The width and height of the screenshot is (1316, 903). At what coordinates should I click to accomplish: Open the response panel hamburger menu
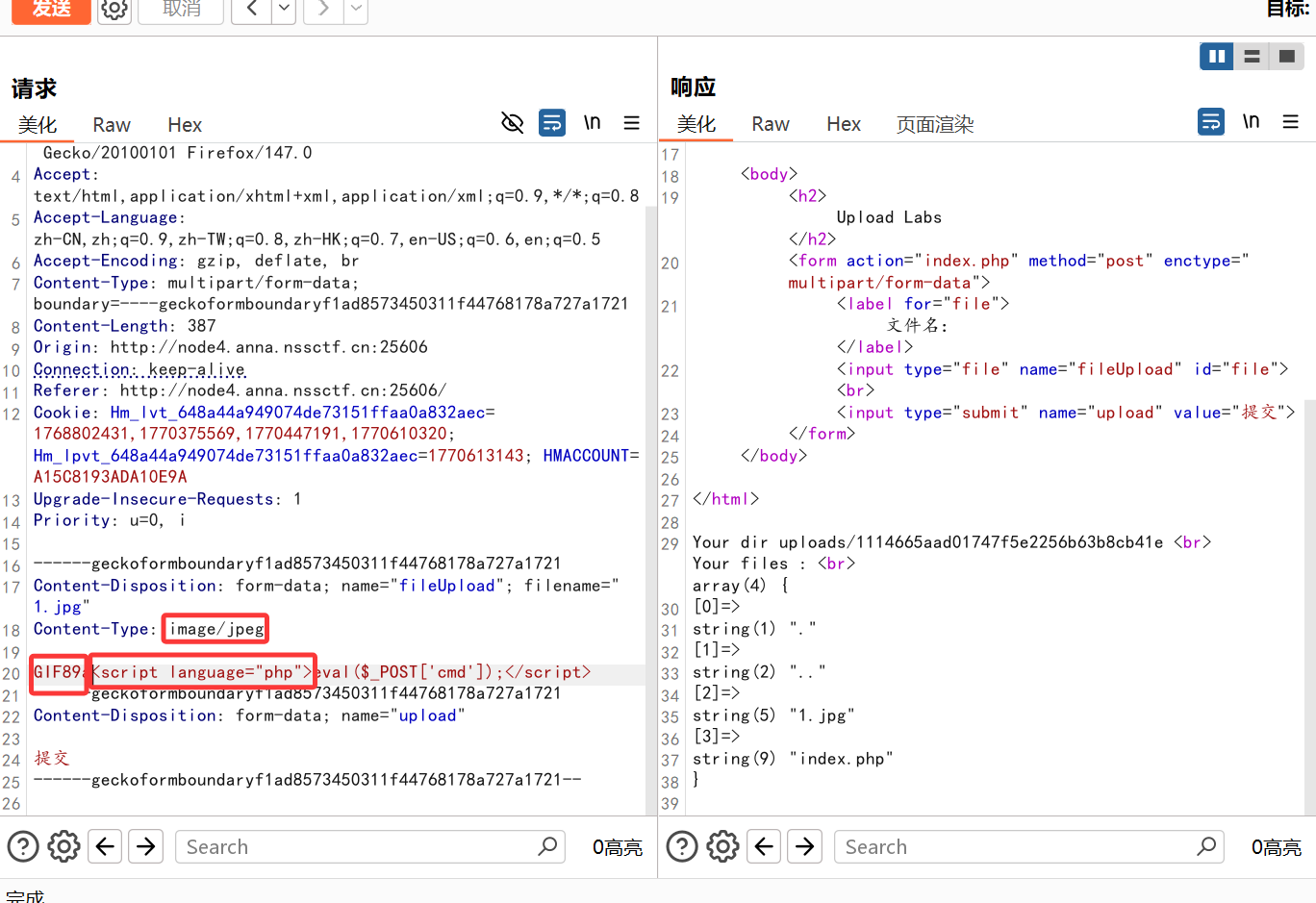[x=1291, y=121]
